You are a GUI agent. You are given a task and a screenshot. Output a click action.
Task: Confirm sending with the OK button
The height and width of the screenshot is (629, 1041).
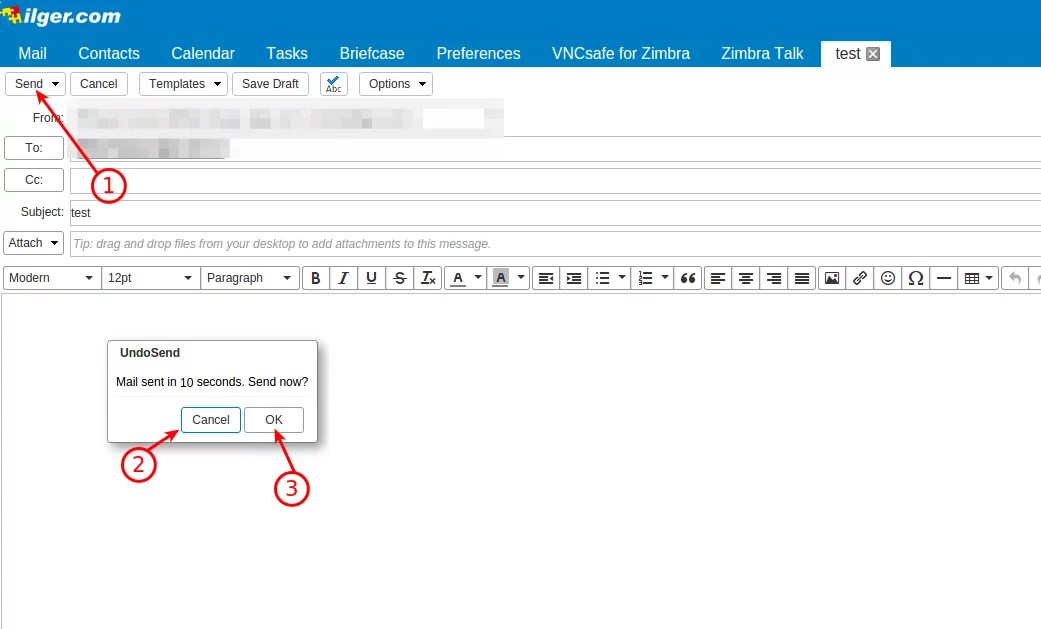(274, 419)
